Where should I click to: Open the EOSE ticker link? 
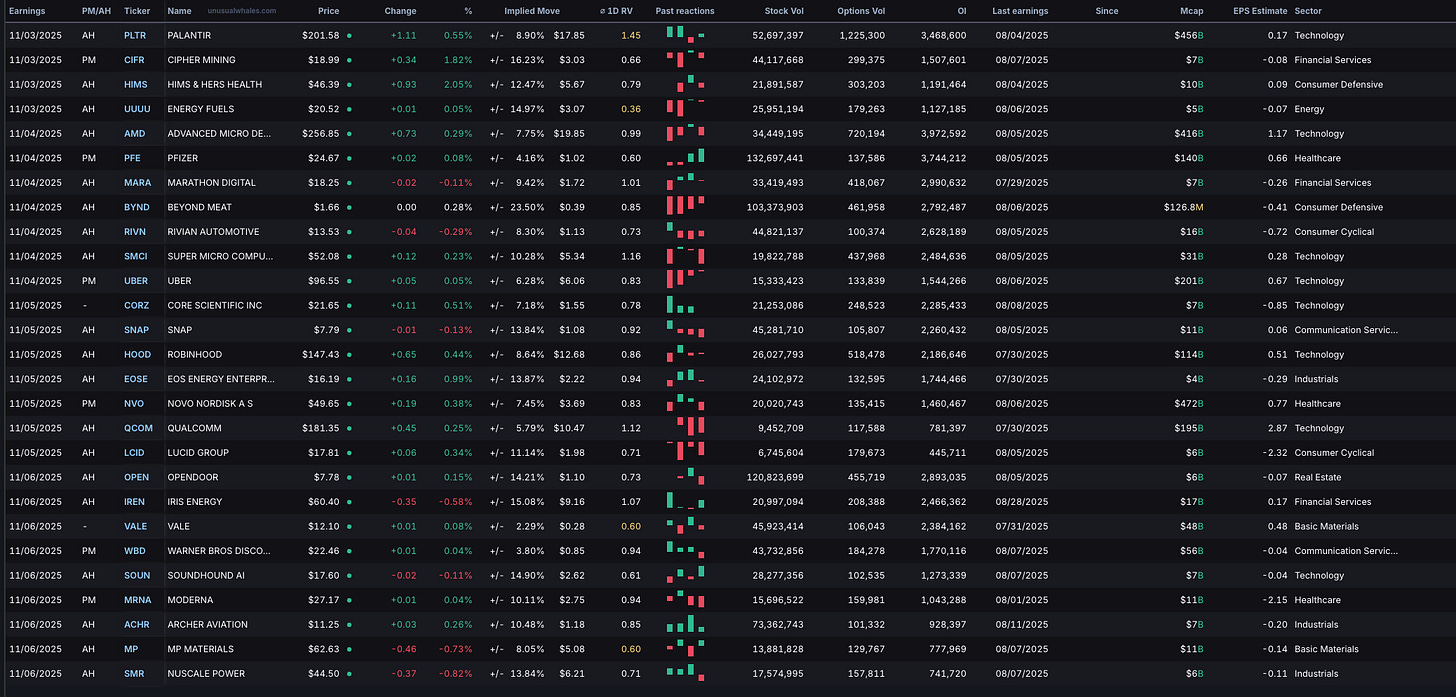coord(136,379)
